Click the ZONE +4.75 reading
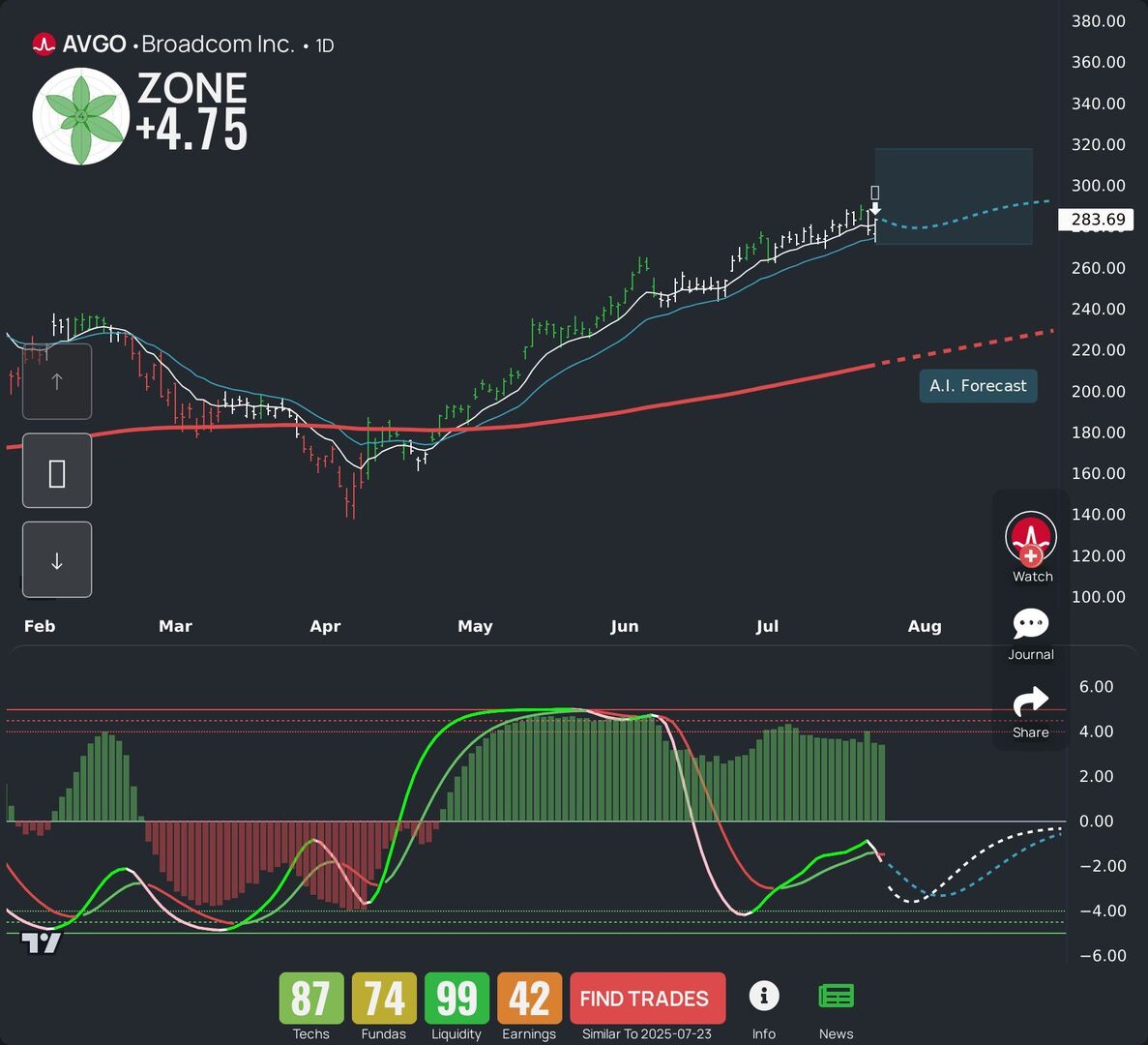 coord(191,110)
